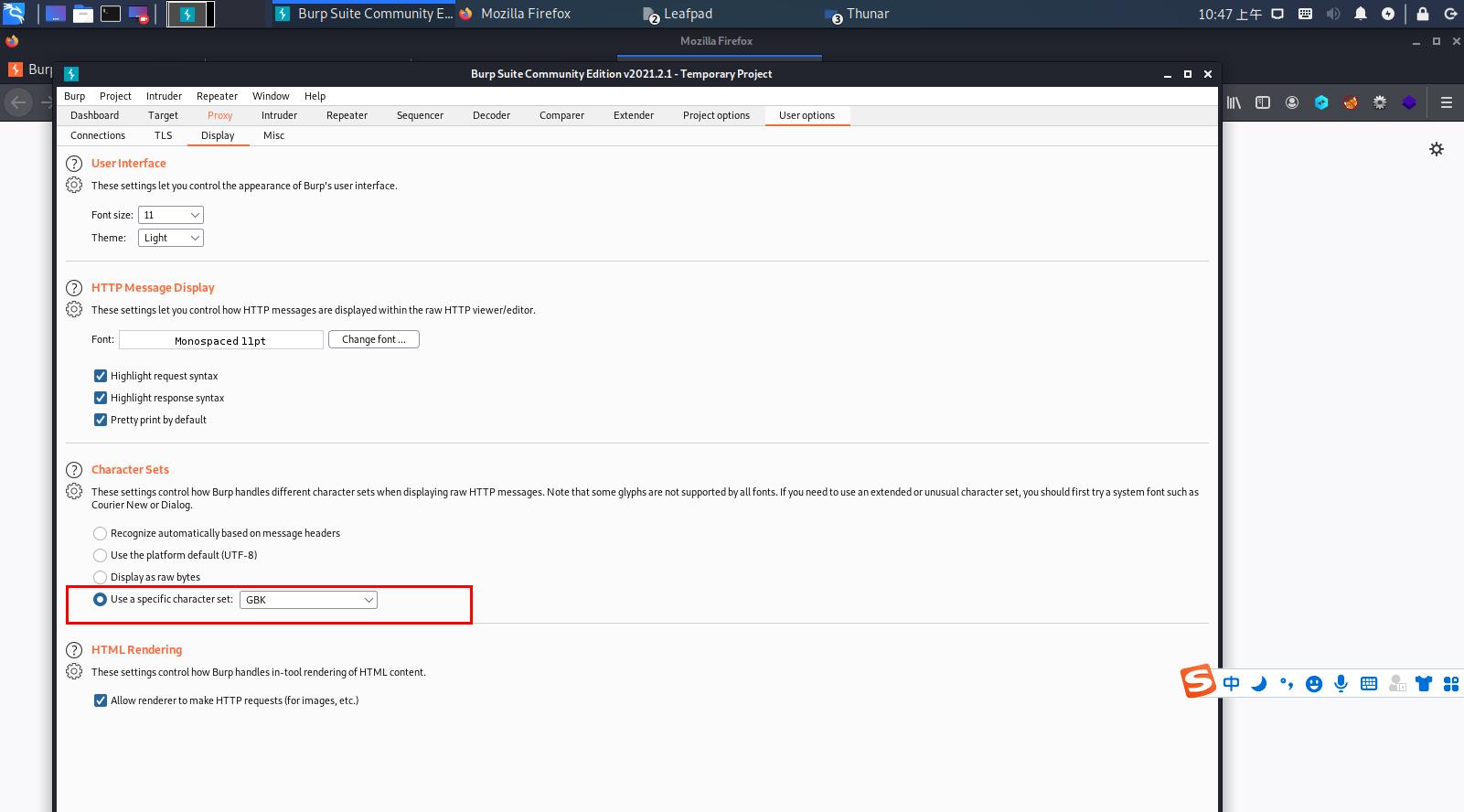
Task: Open the GBK character set dropdown
Action: point(308,600)
